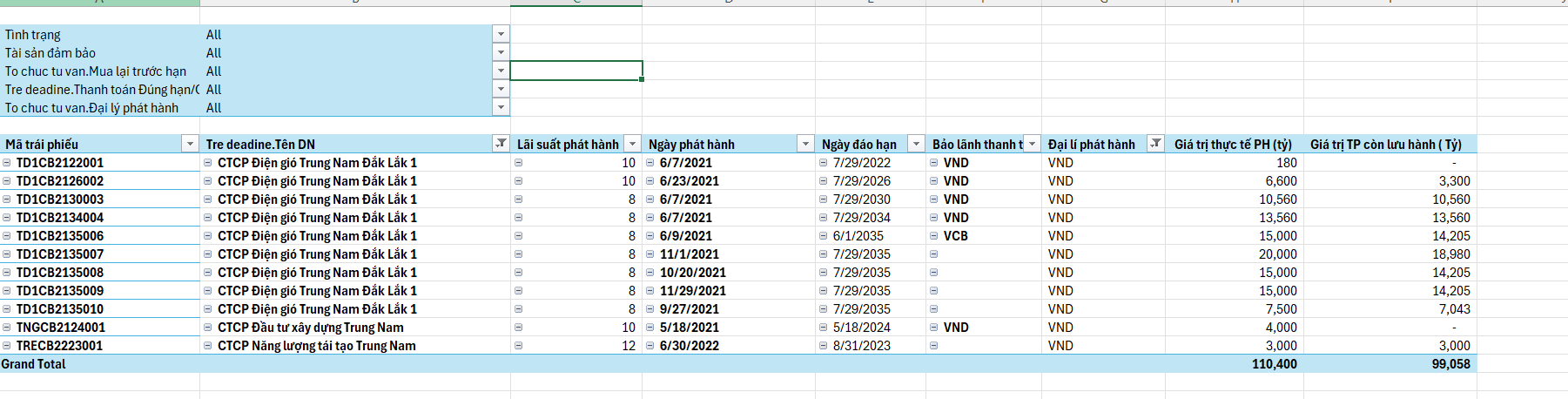
Task: Collapse the TD1CB2126002 row group
Action: pos(7,181)
